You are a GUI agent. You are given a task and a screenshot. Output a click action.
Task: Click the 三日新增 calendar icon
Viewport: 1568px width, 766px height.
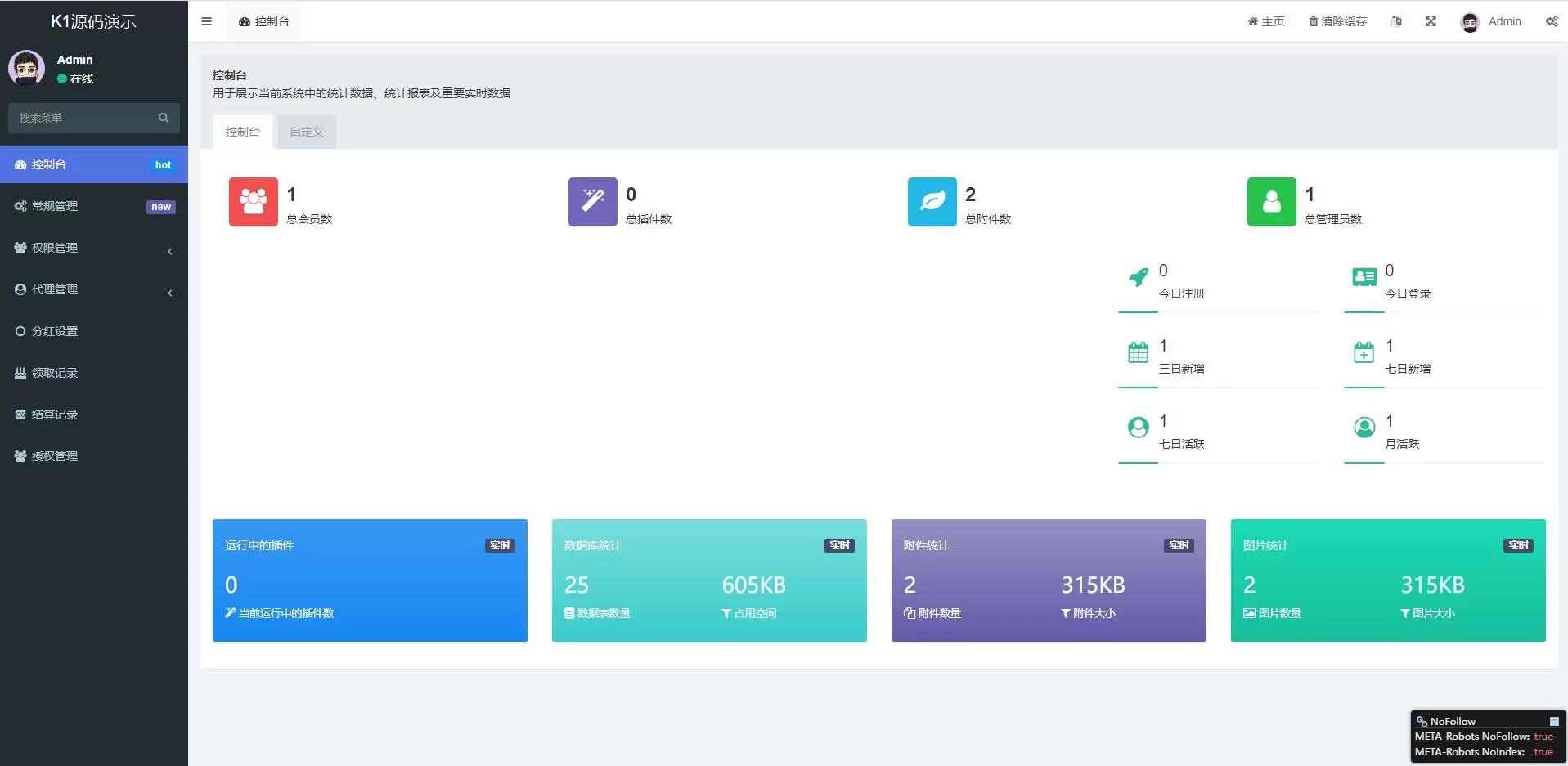[x=1139, y=352]
